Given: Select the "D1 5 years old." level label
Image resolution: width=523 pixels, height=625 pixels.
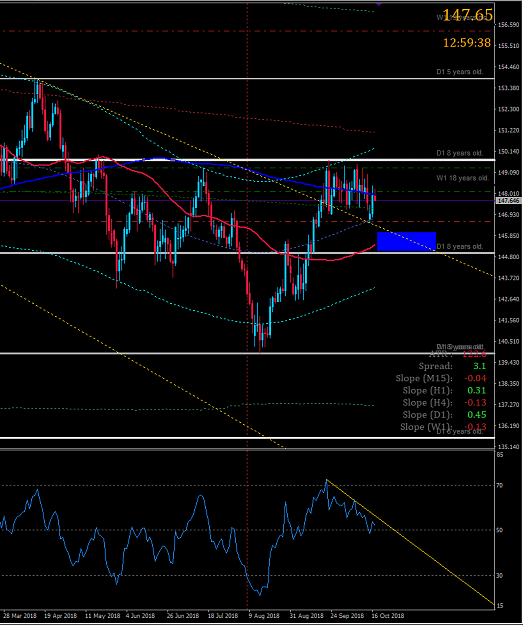Looking at the screenshot, I should click(x=460, y=72).
